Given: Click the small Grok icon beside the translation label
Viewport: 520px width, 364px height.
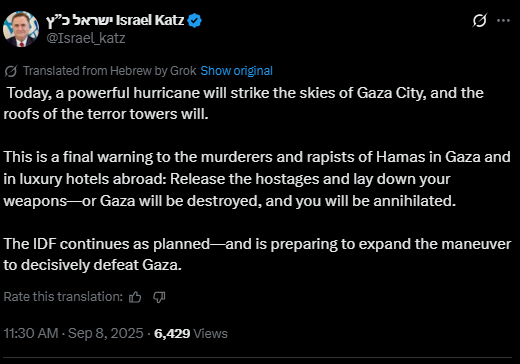Looking at the screenshot, I should point(11,71).
